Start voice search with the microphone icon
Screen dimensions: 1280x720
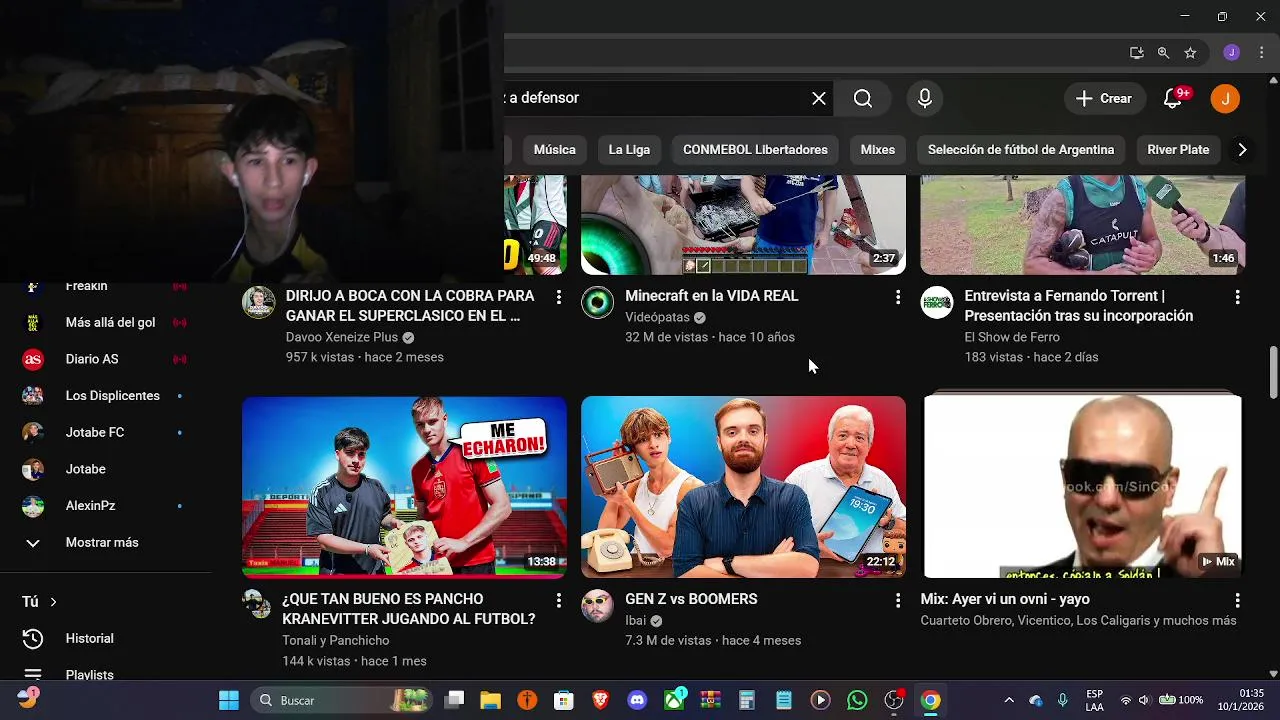pos(925,98)
